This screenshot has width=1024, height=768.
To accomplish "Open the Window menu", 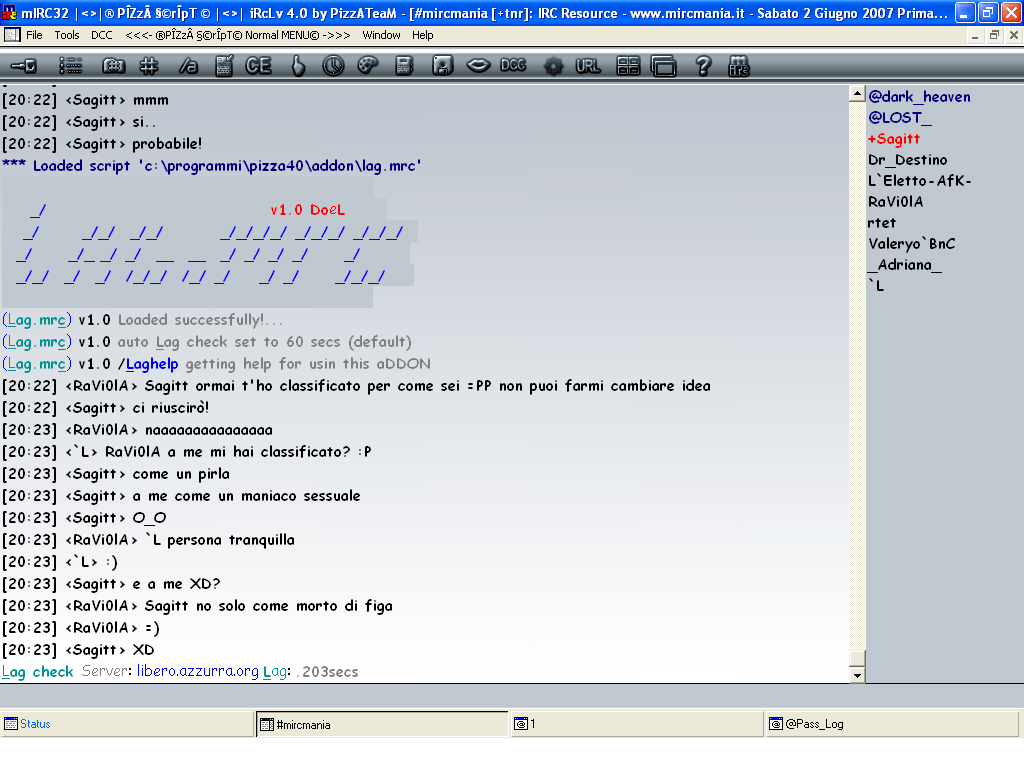I will click(x=381, y=35).
